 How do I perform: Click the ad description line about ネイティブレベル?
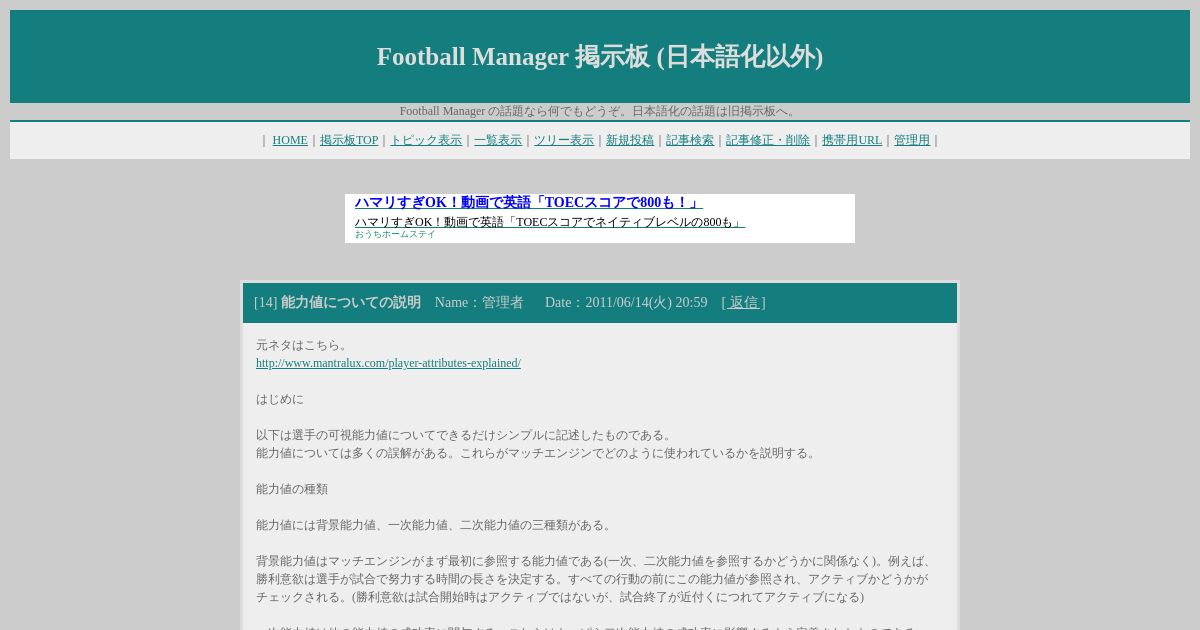[x=550, y=222]
